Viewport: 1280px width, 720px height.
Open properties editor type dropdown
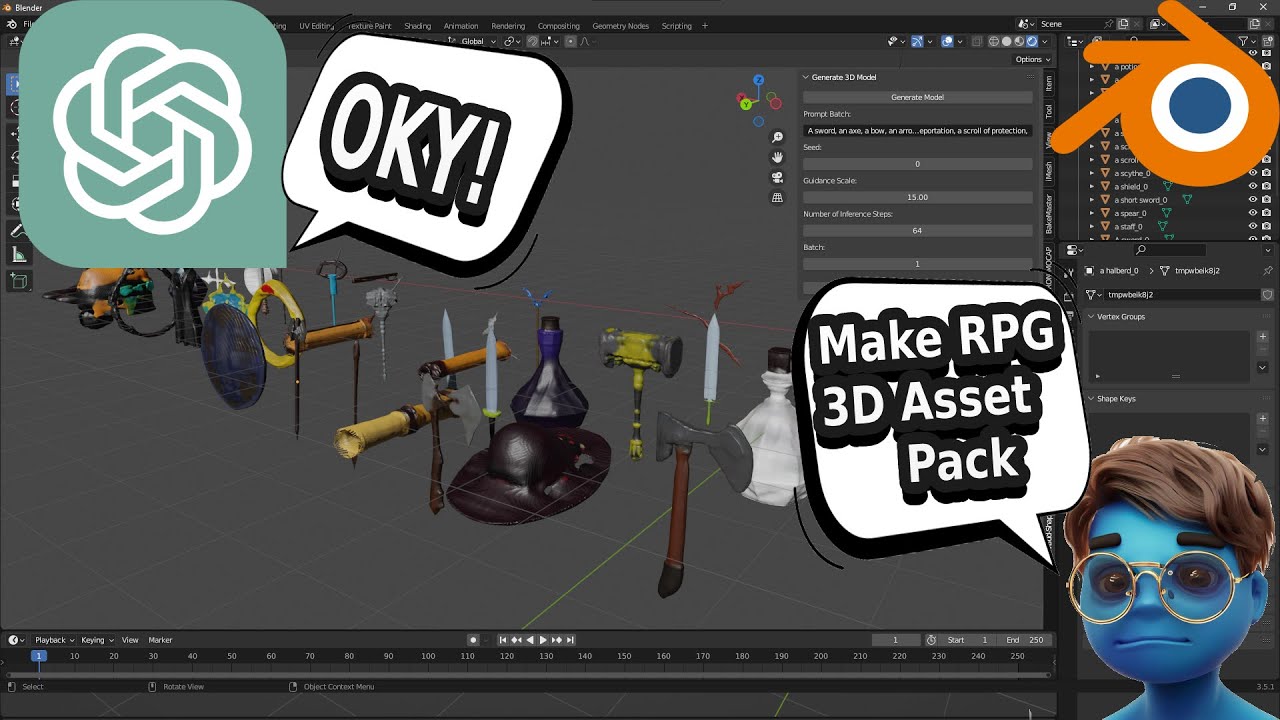pos(1075,250)
